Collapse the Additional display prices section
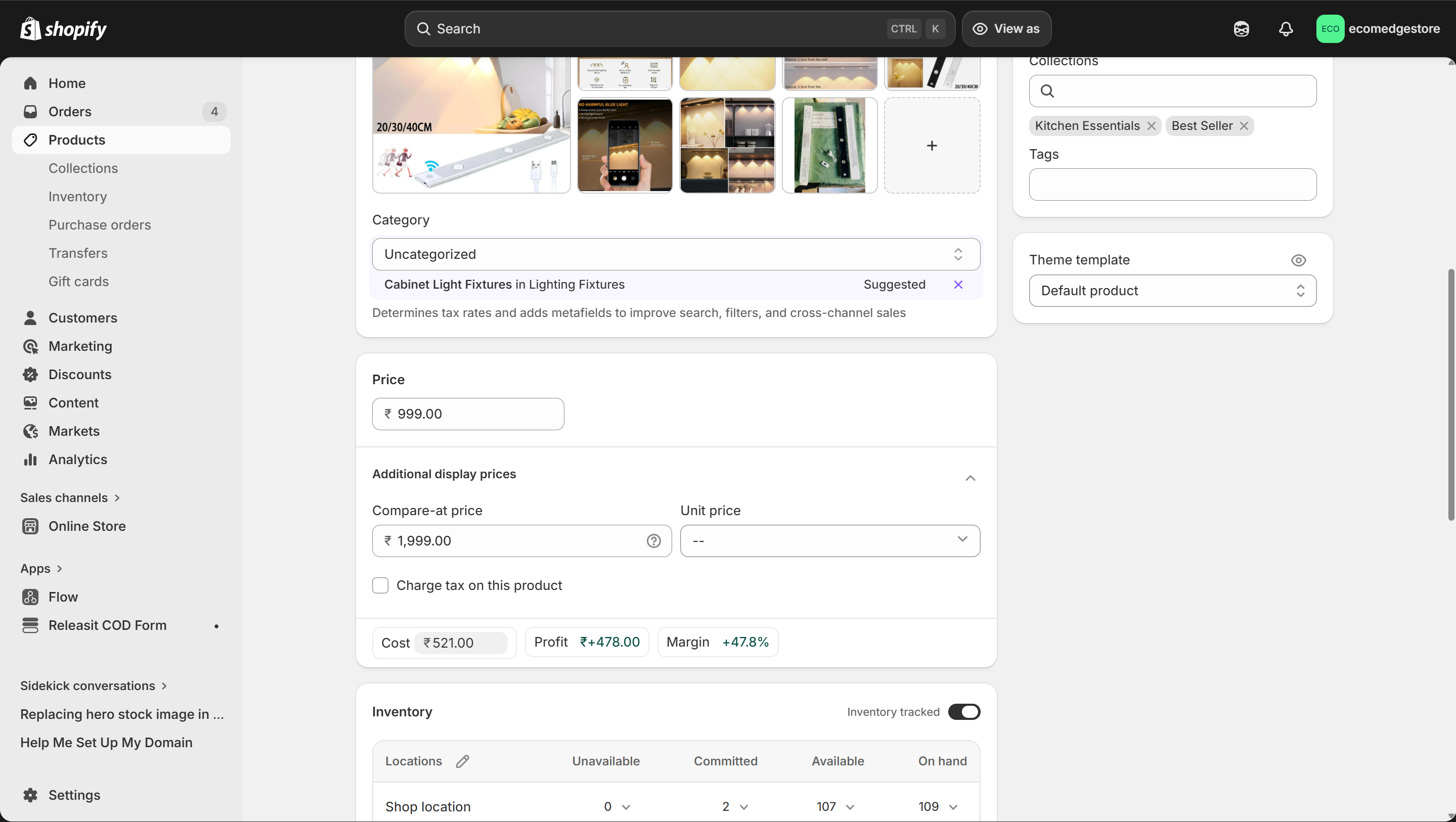 (970, 477)
